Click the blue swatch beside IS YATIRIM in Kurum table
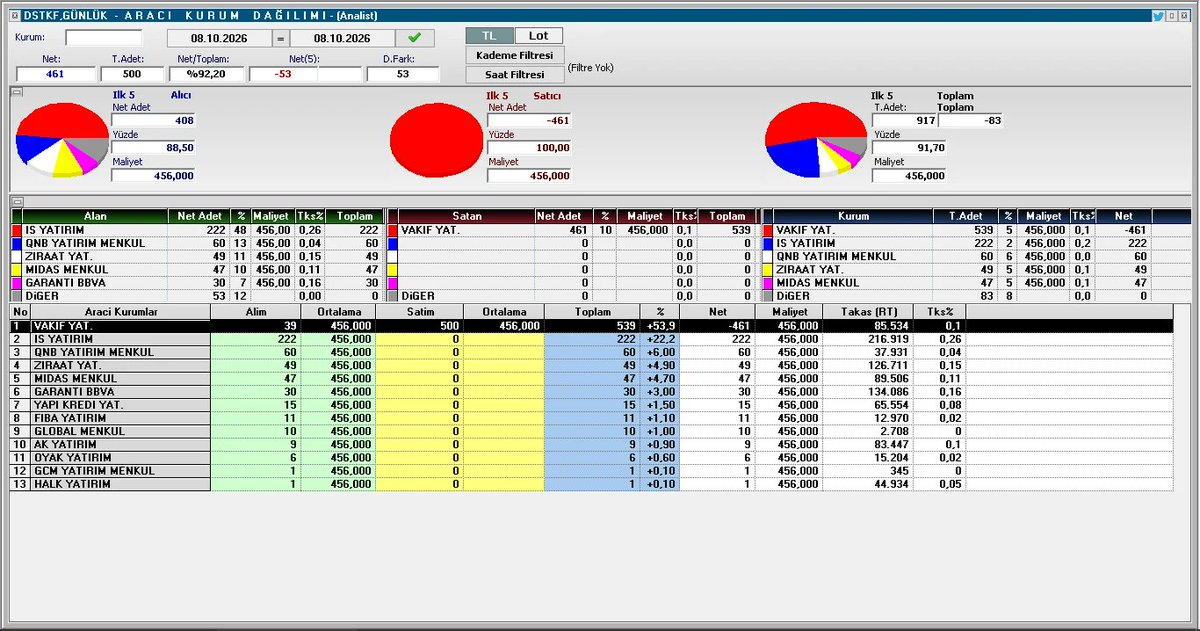This screenshot has height=631, width=1200. coord(767,243)
